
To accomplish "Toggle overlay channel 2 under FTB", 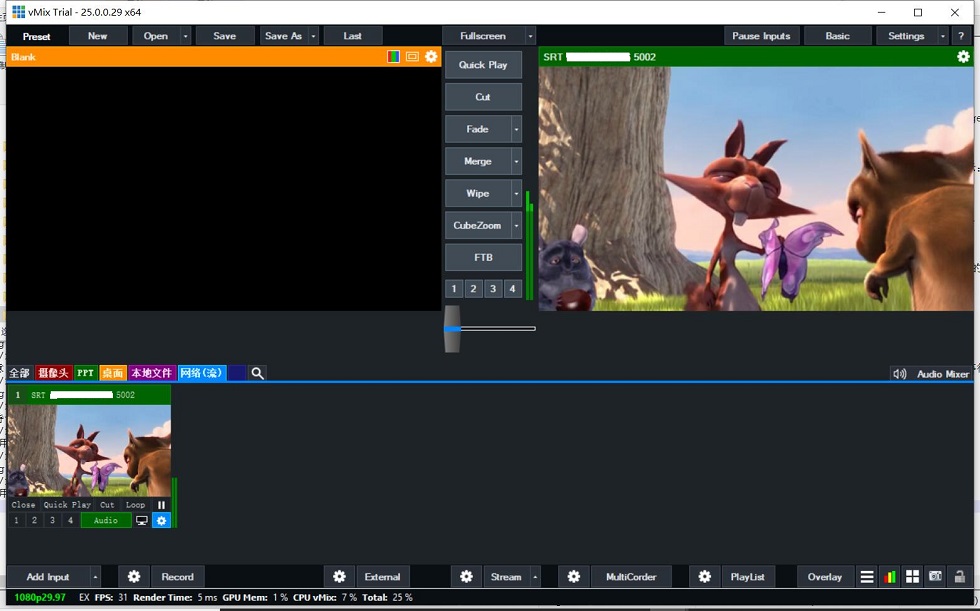I will coord(474,289).
